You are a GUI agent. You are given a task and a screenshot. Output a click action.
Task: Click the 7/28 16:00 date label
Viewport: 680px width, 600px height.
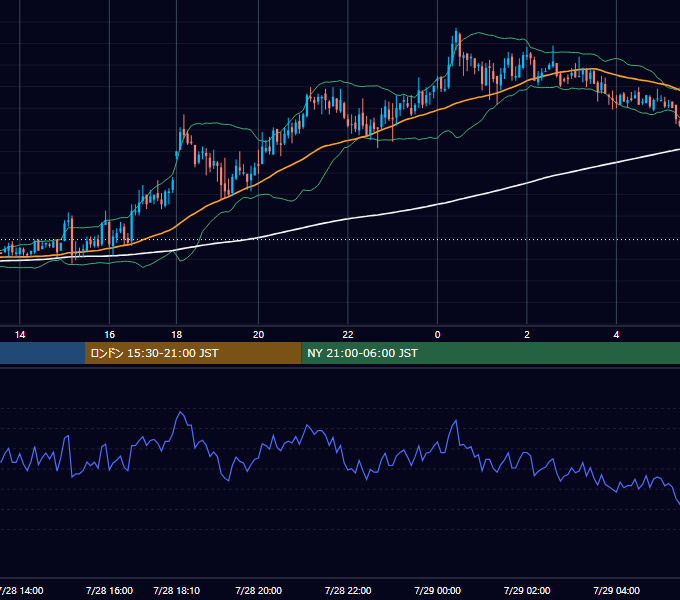click(x=109, y=590)
